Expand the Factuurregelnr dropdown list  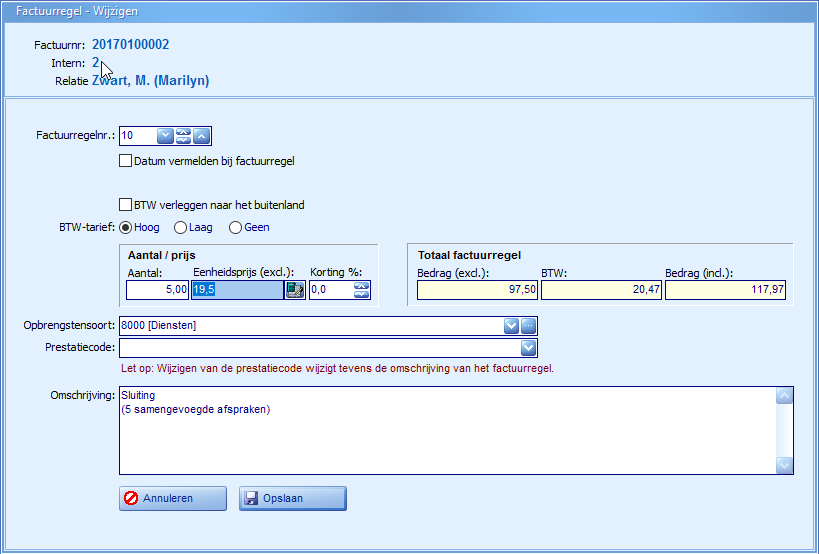(x=165, y=136)
